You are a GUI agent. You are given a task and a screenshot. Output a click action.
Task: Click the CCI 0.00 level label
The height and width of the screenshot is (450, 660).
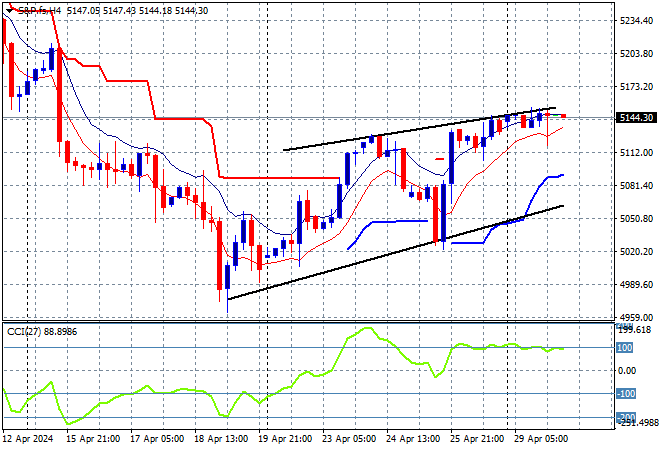tap(626, 370)
